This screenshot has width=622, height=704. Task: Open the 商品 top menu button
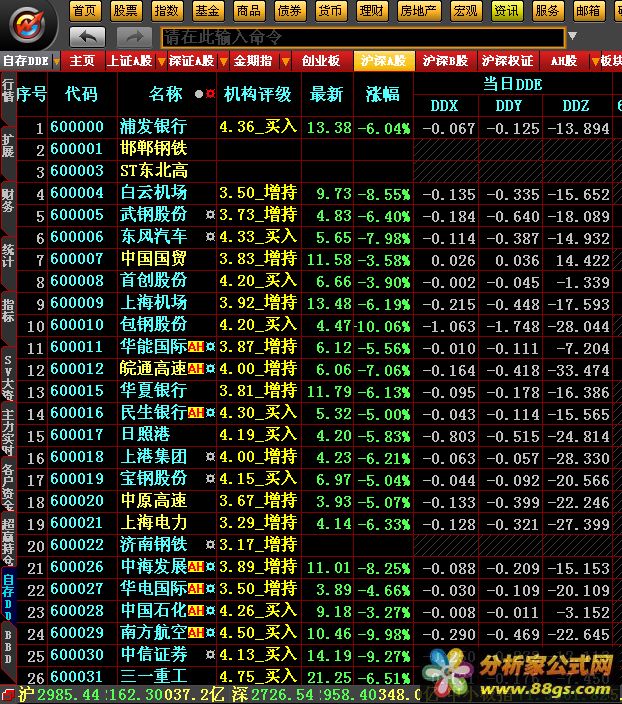pos(249,10)
